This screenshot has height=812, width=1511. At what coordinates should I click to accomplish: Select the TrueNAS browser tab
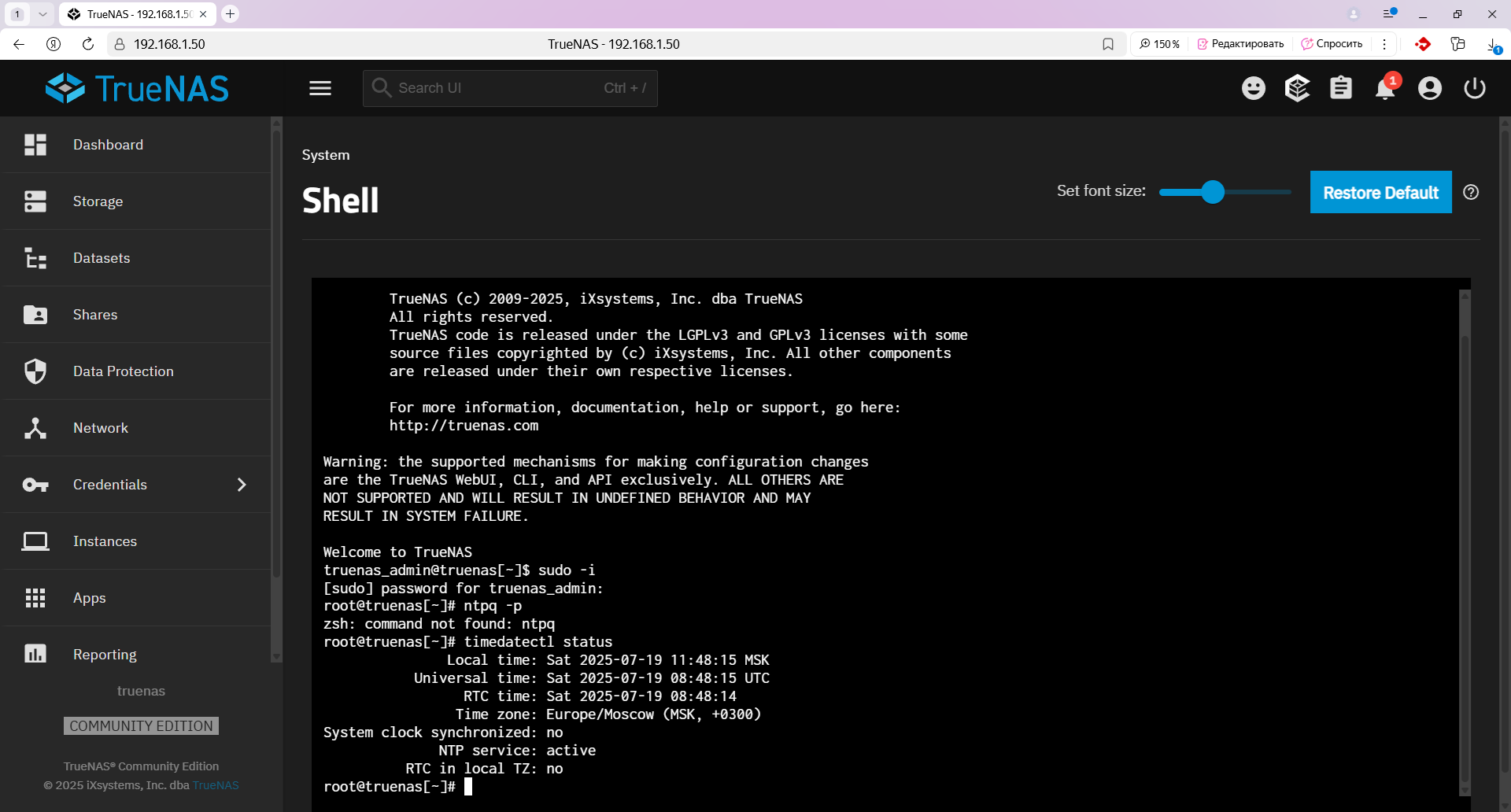pyautogui.click(x=137, y=14)
